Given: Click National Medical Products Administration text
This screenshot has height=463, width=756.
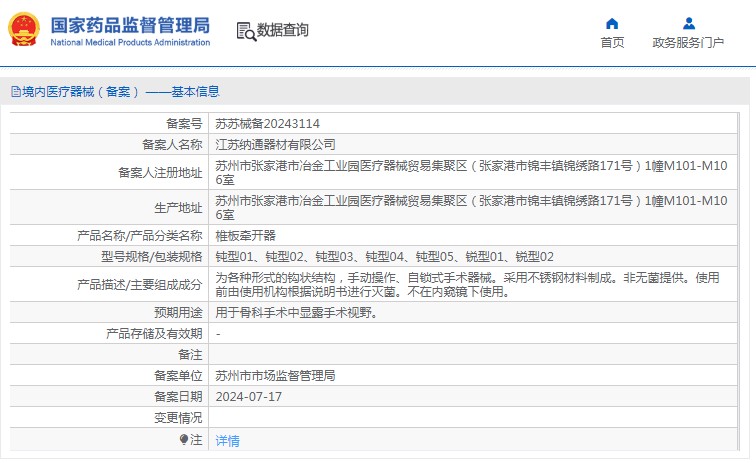Looking at the screenshot, I should tap(130, 42).
